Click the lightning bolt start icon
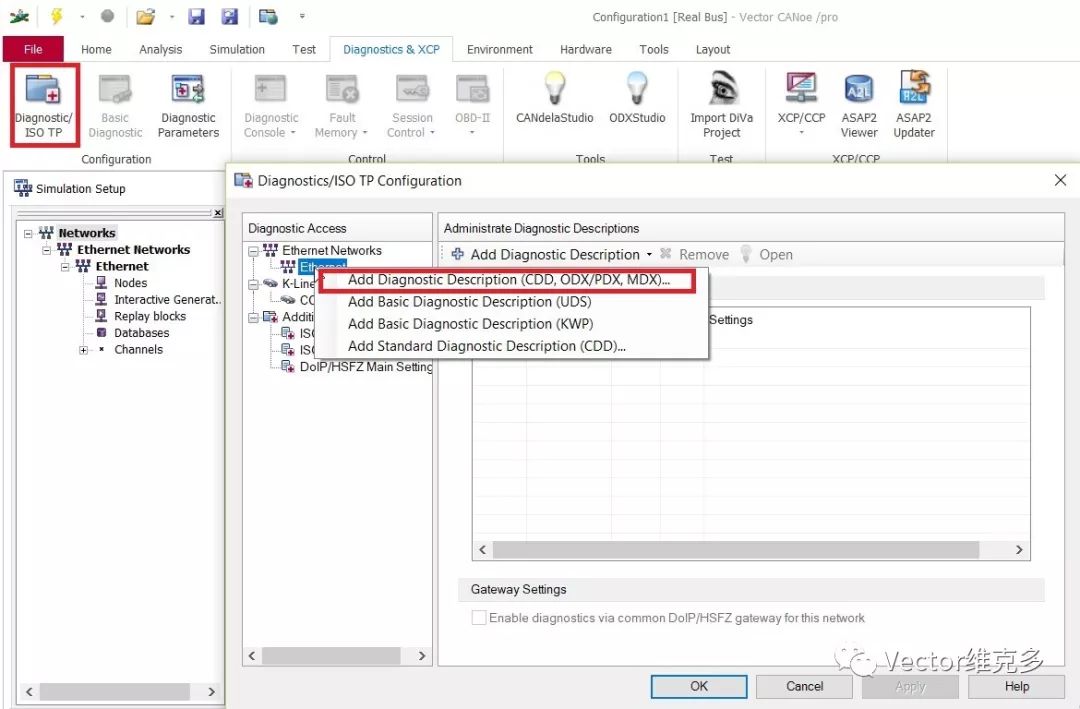This screenshot has width=1080, height=709. 57,16
